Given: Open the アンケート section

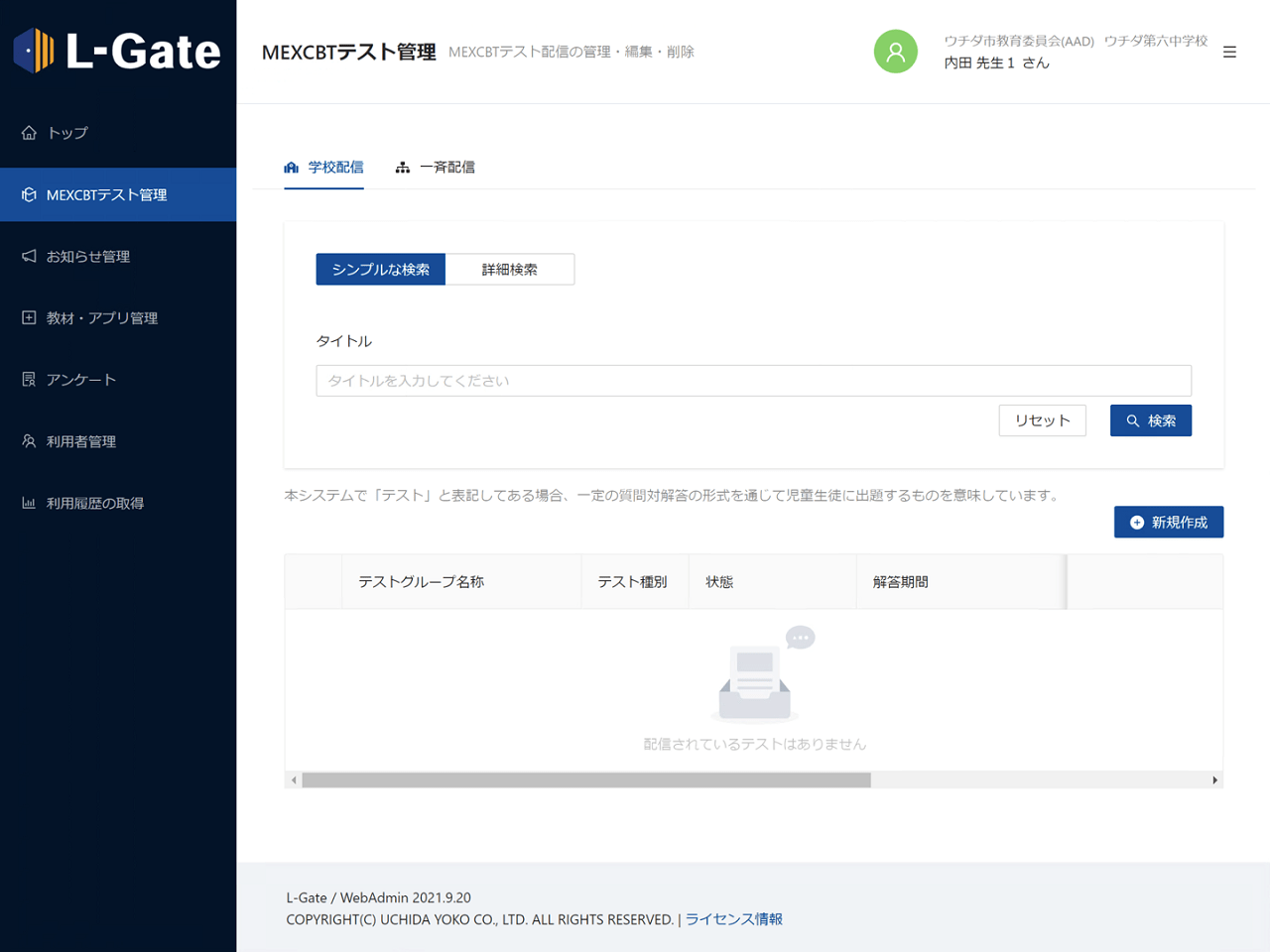Looking at the screenshot, I should (x=80, y=380).
